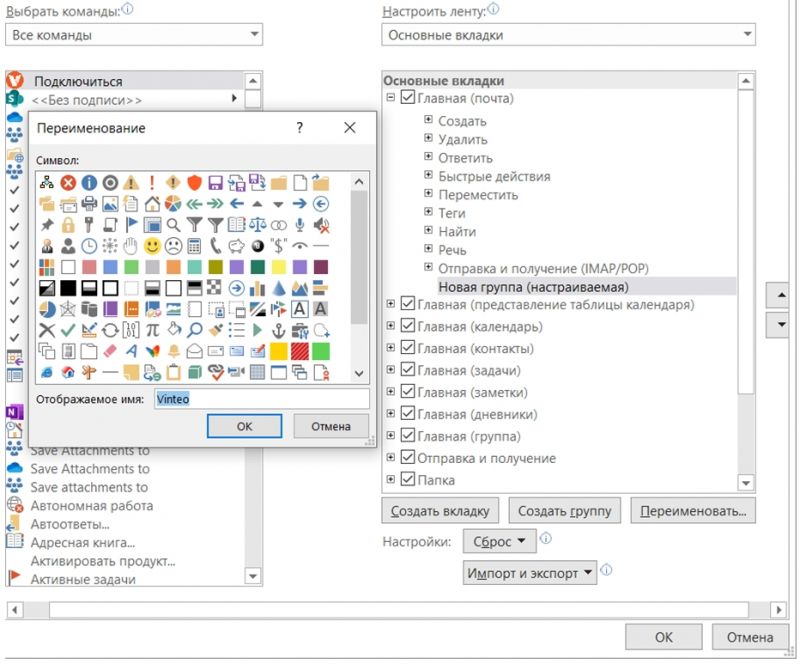Pick the red exclamation mark symbol
The height and width of the screenshot is (664, 800).
coord(152,182)
